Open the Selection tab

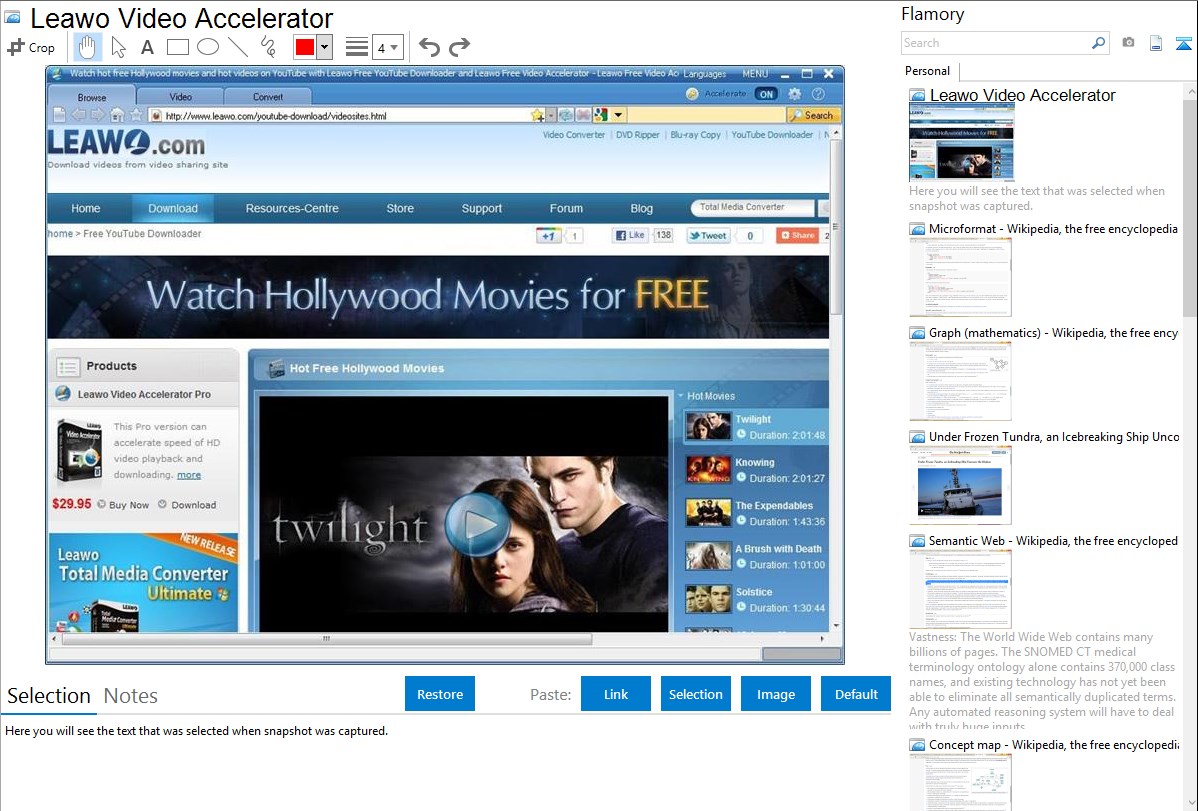point(49,696)
